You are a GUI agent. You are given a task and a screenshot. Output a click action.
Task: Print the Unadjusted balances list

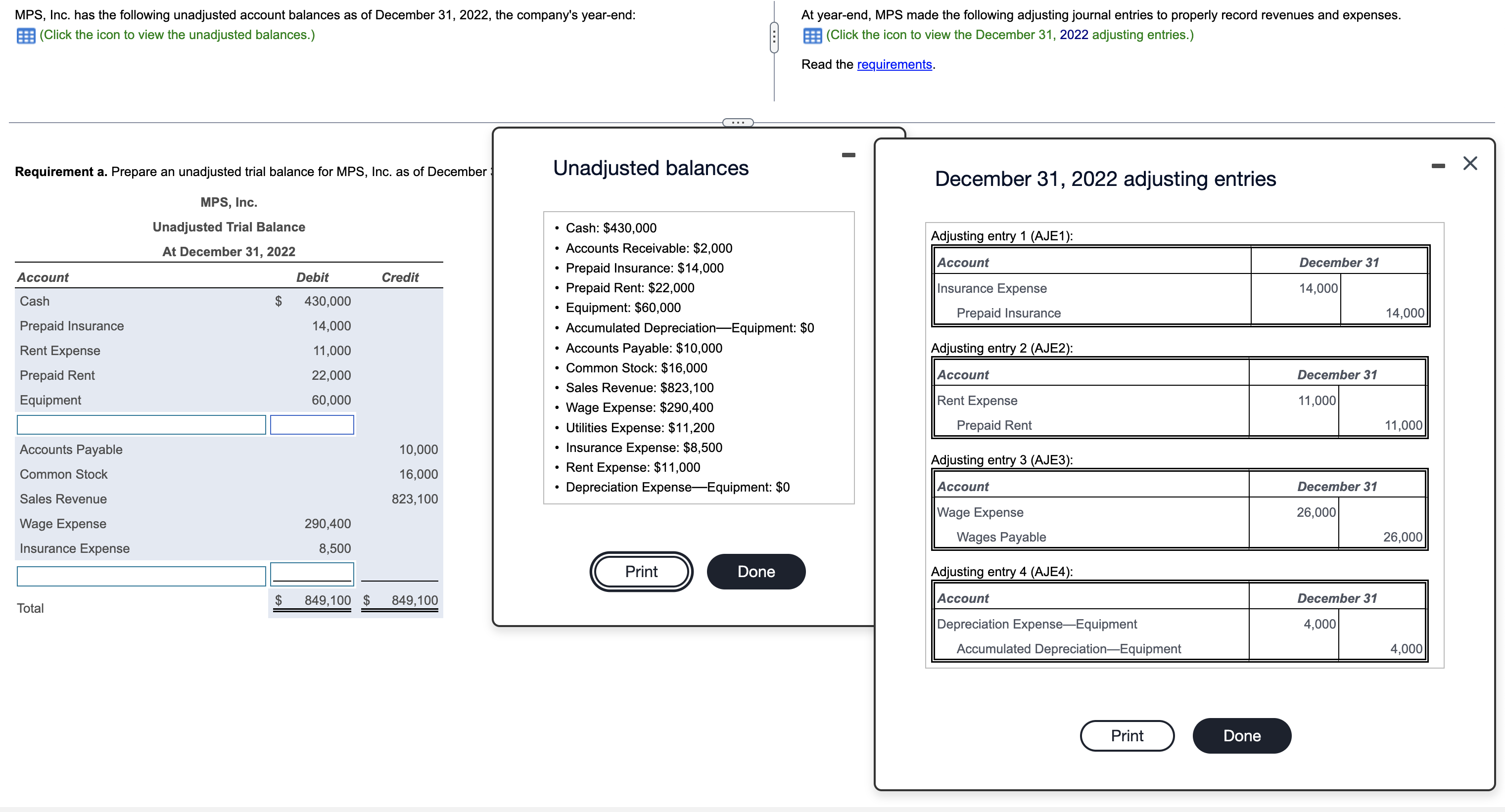(x=641, y=571)
